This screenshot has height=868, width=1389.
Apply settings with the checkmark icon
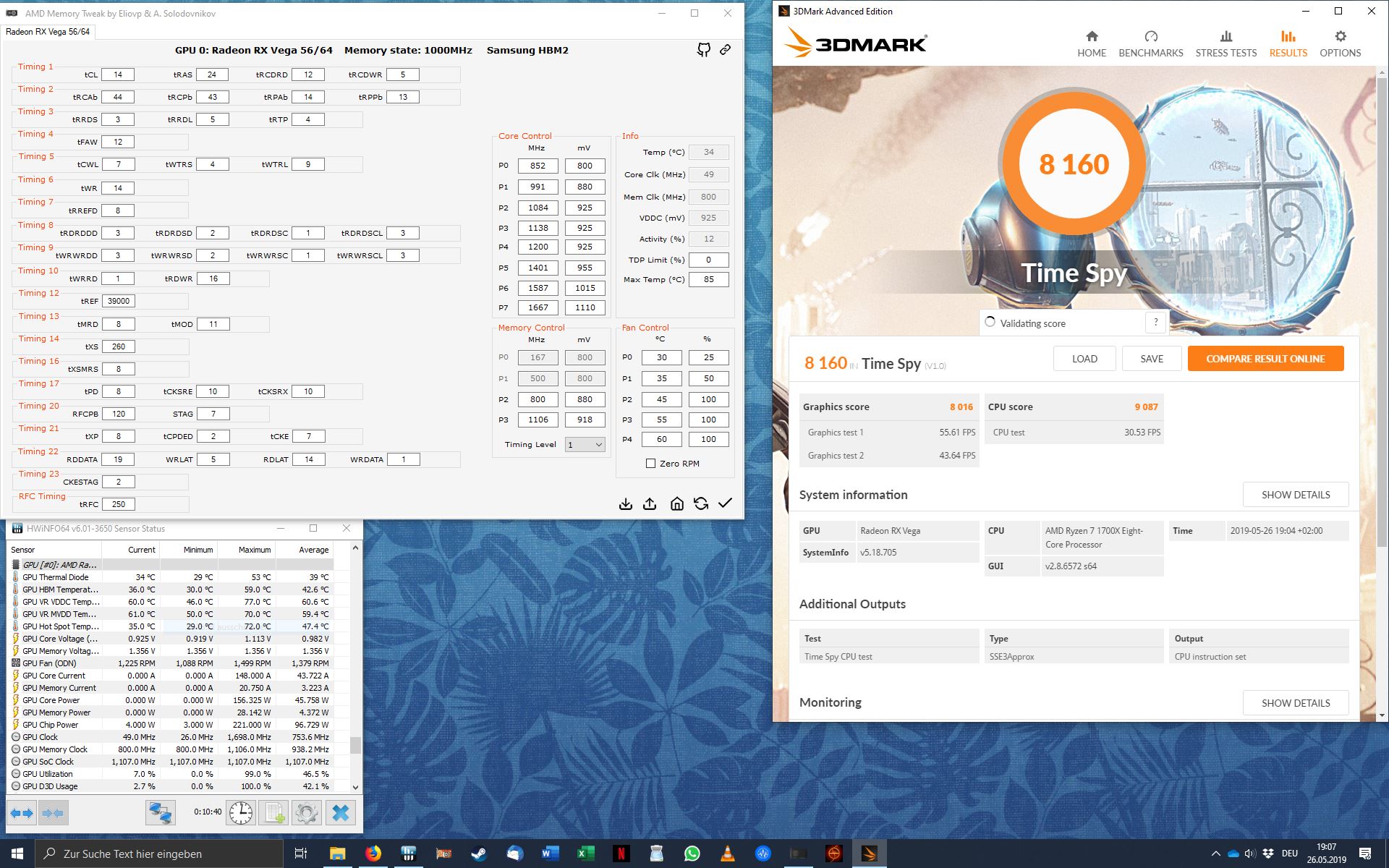[x=725, y=503]
